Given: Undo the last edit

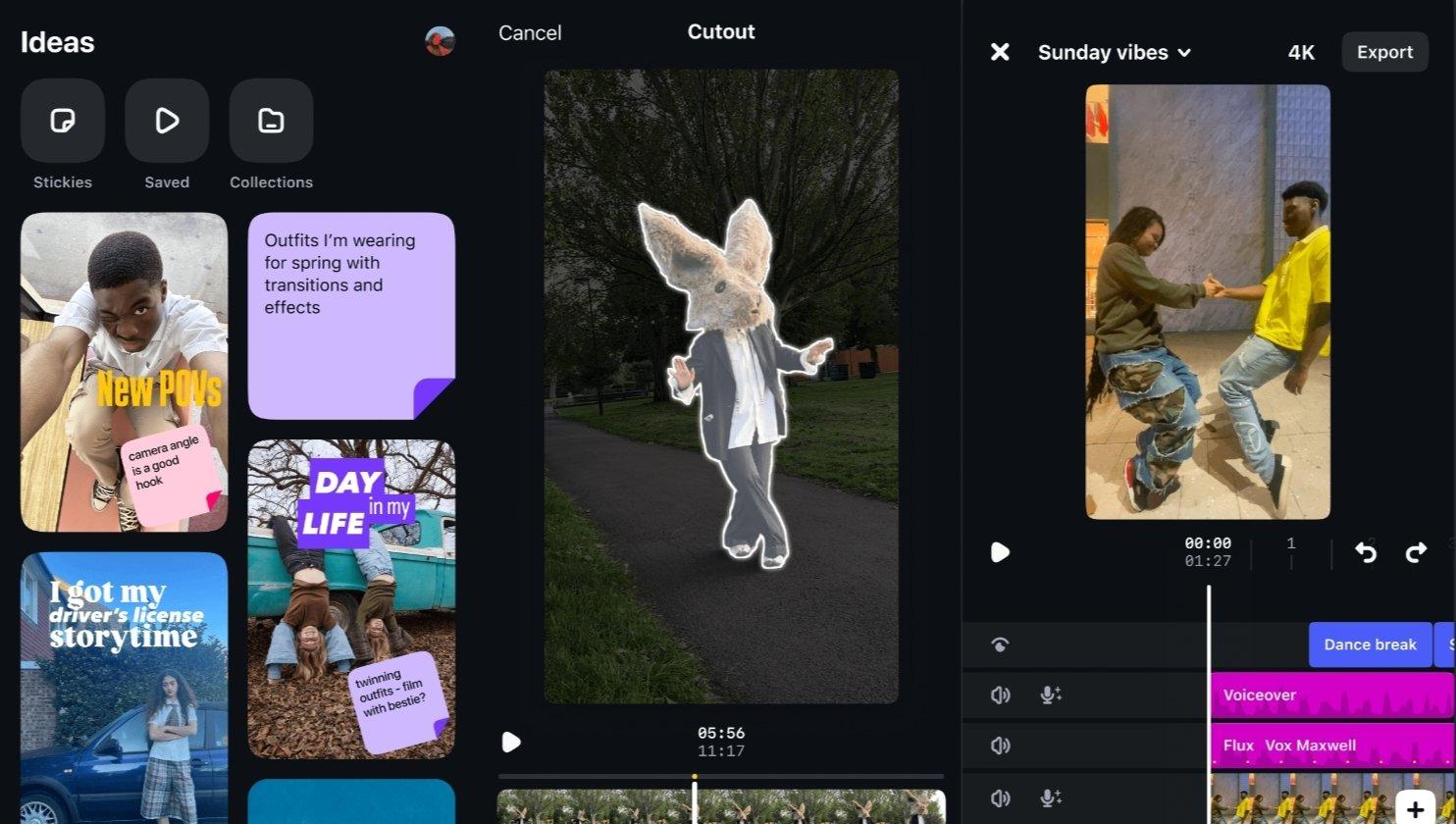Looking at the screenshot, I should 1365,552.
